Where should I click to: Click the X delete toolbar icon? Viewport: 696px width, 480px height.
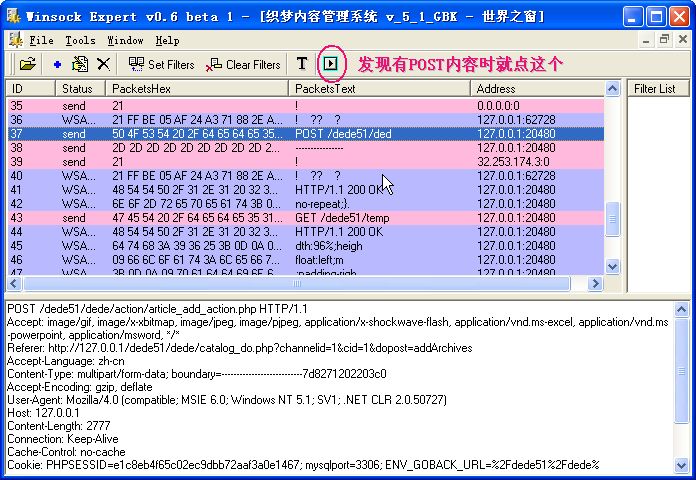click(103, 64)
